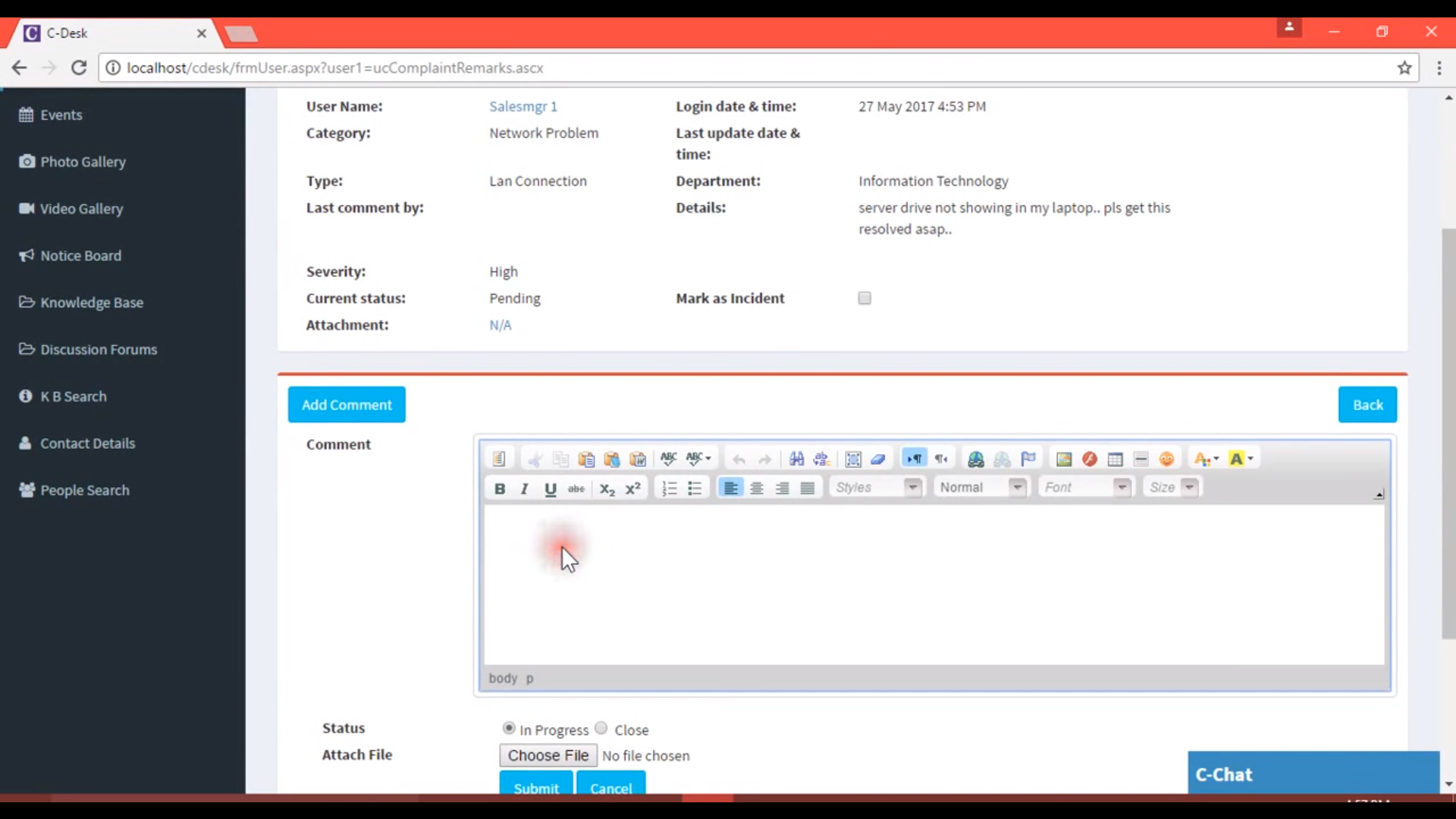Go to the Knowledge Base section
1456x819 pixels.
coord(92,302)
